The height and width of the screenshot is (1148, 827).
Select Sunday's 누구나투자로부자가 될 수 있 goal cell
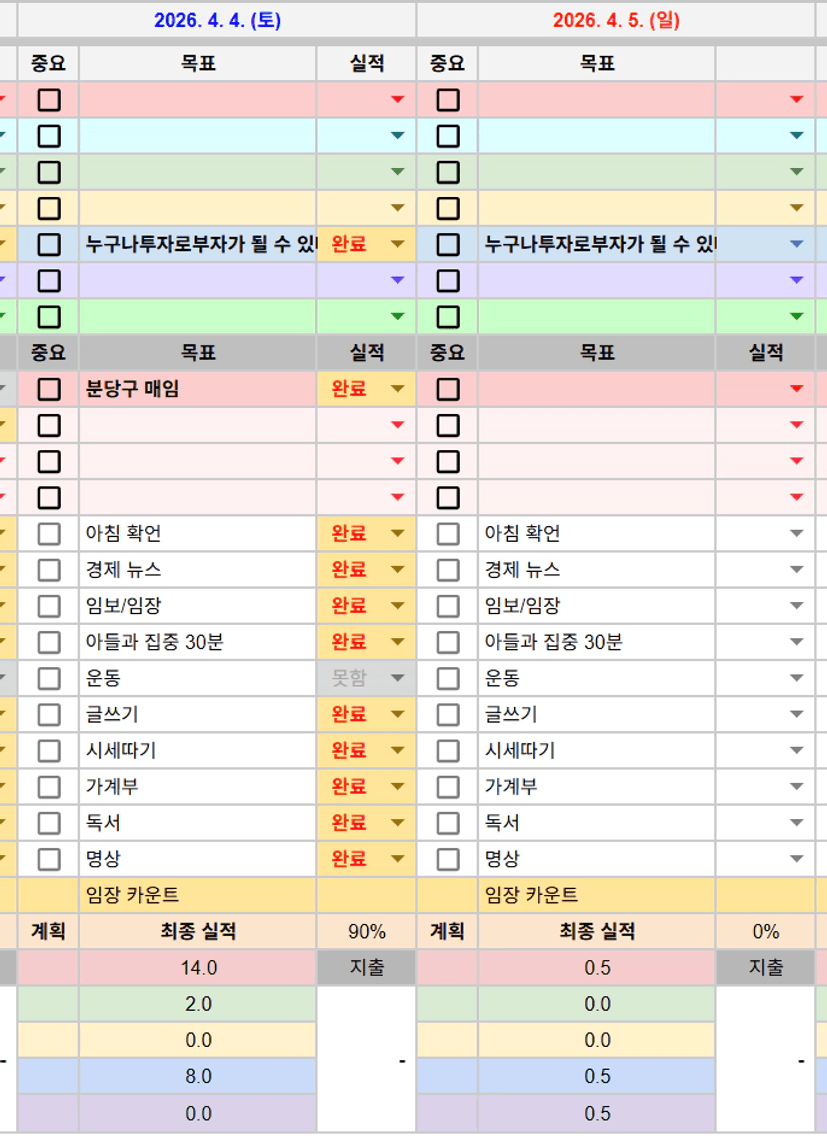(597, 244)
